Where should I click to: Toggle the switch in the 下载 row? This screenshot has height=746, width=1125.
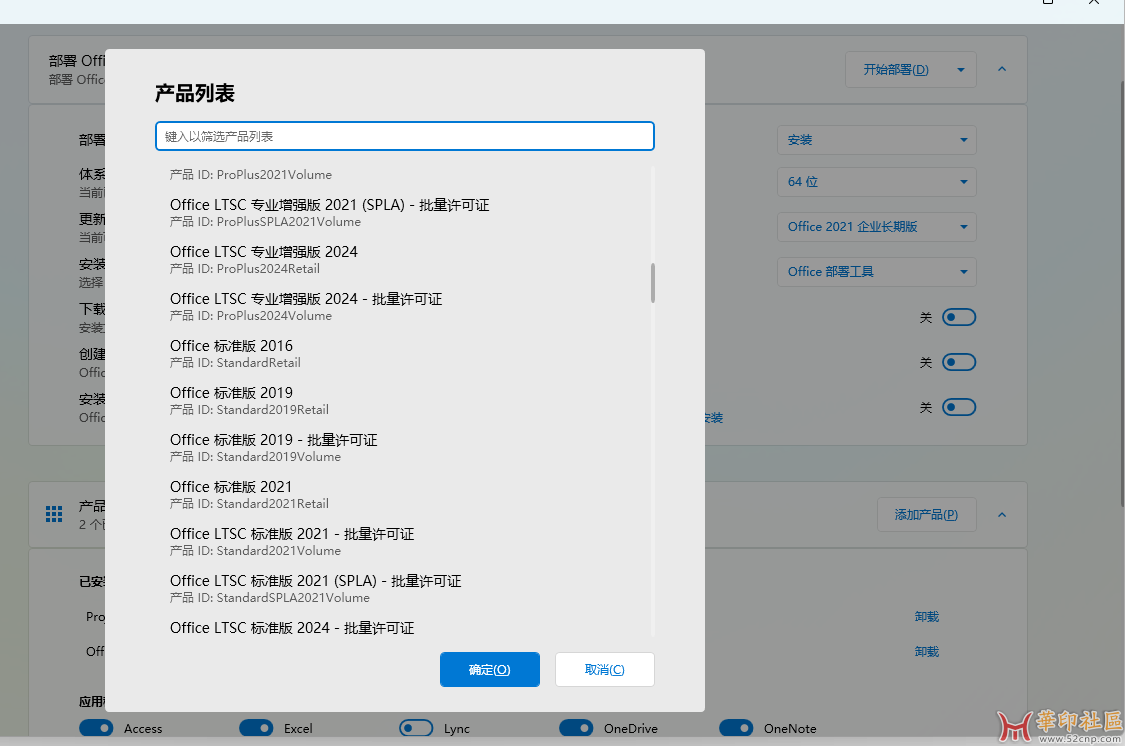pyautogui.click(x=959, y=317)
